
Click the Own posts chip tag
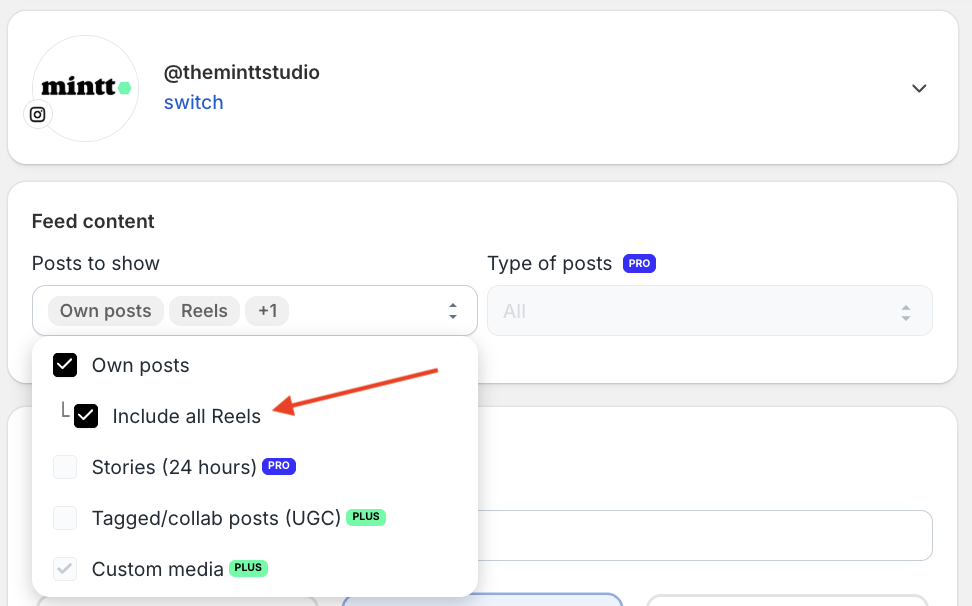coord(105,311)
